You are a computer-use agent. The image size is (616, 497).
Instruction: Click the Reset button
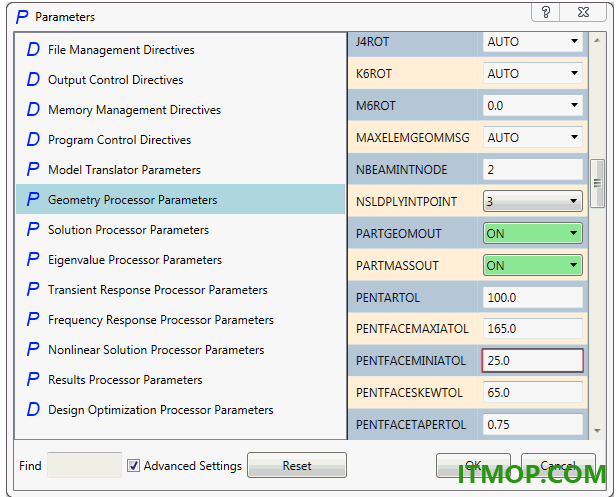click(x=297, y=466)
